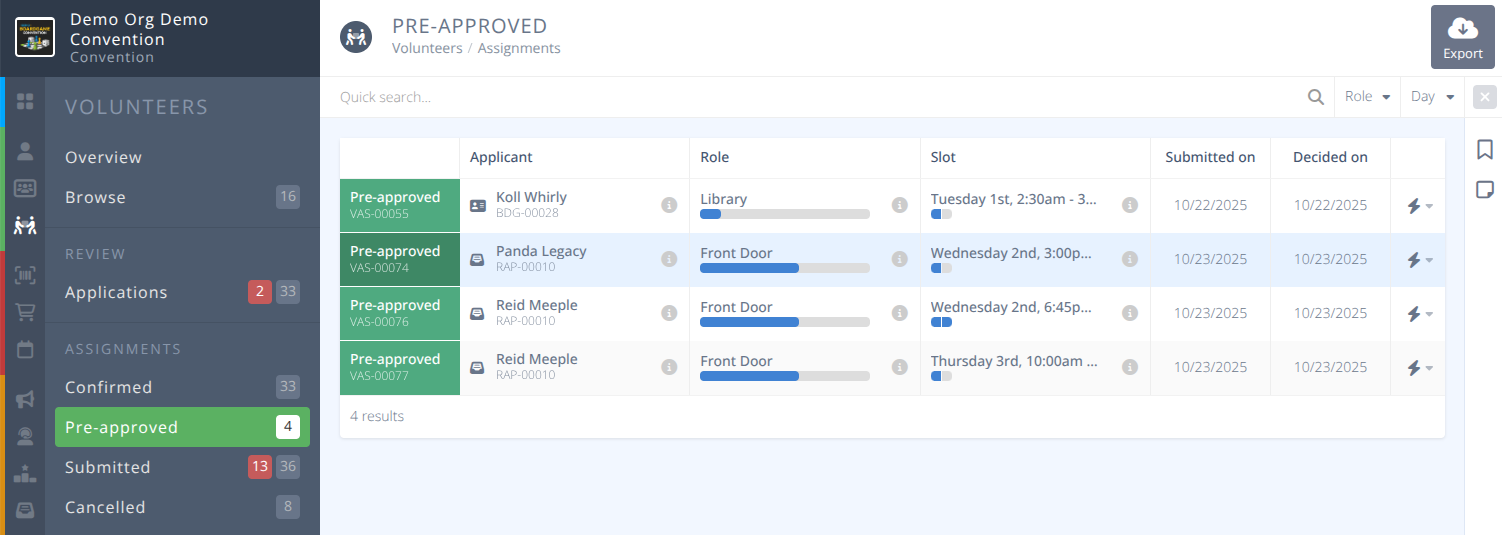1502x535 pixels.
Task: Click the bookmark icon on right panel
Action: point(1484,150)
